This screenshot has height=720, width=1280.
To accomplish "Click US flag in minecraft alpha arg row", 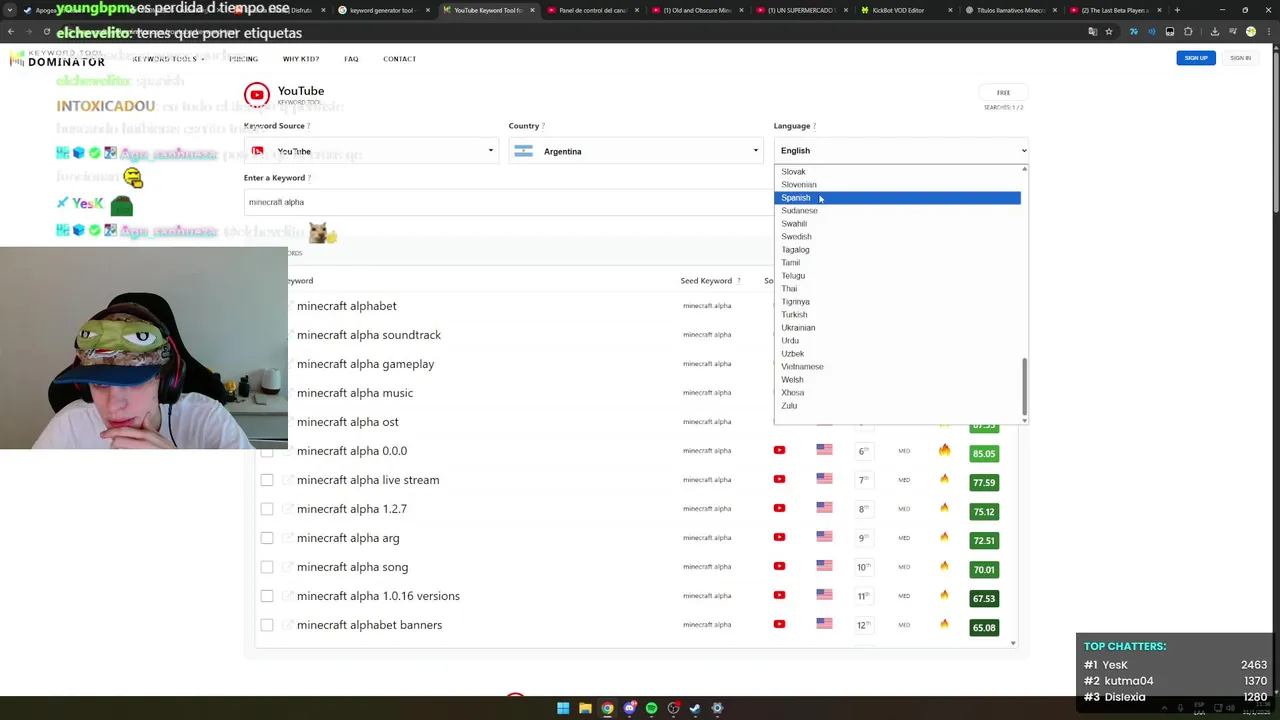I will click(824, 537).
